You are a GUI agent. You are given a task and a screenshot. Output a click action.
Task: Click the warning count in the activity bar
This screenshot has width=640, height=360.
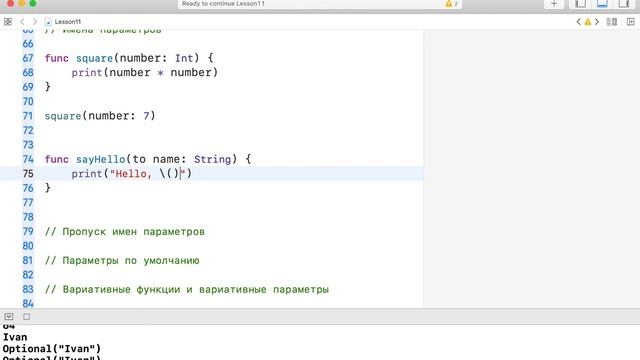click(x=451, y=4)
